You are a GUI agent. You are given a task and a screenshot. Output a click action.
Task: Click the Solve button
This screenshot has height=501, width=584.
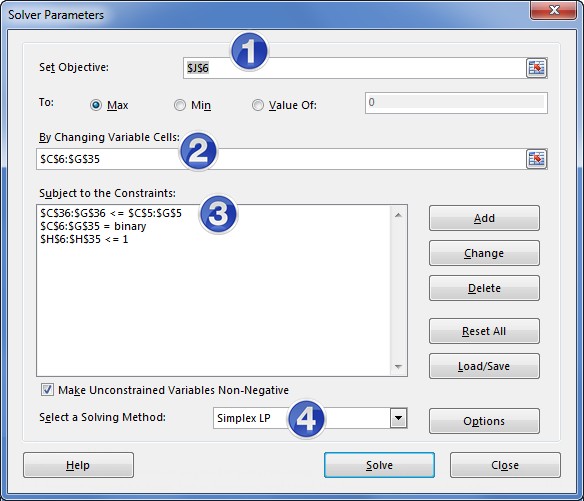[379, 465]
